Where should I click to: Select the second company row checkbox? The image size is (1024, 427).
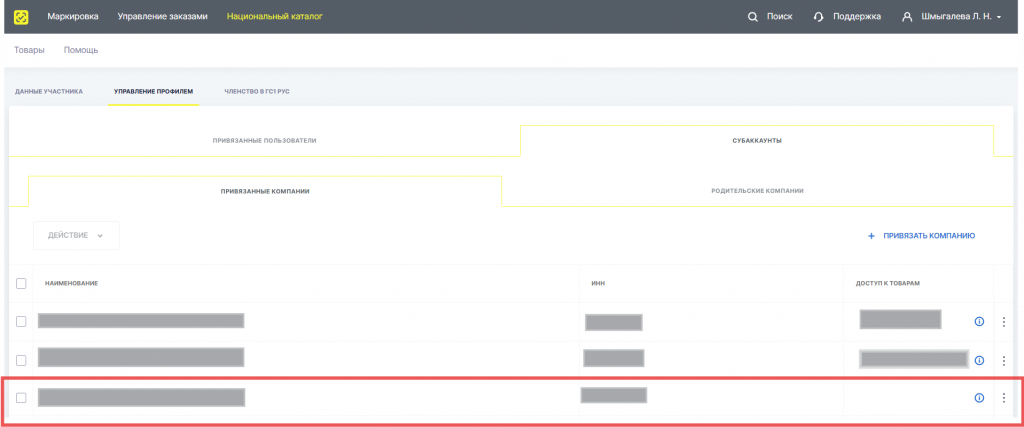tap(21, 359)
